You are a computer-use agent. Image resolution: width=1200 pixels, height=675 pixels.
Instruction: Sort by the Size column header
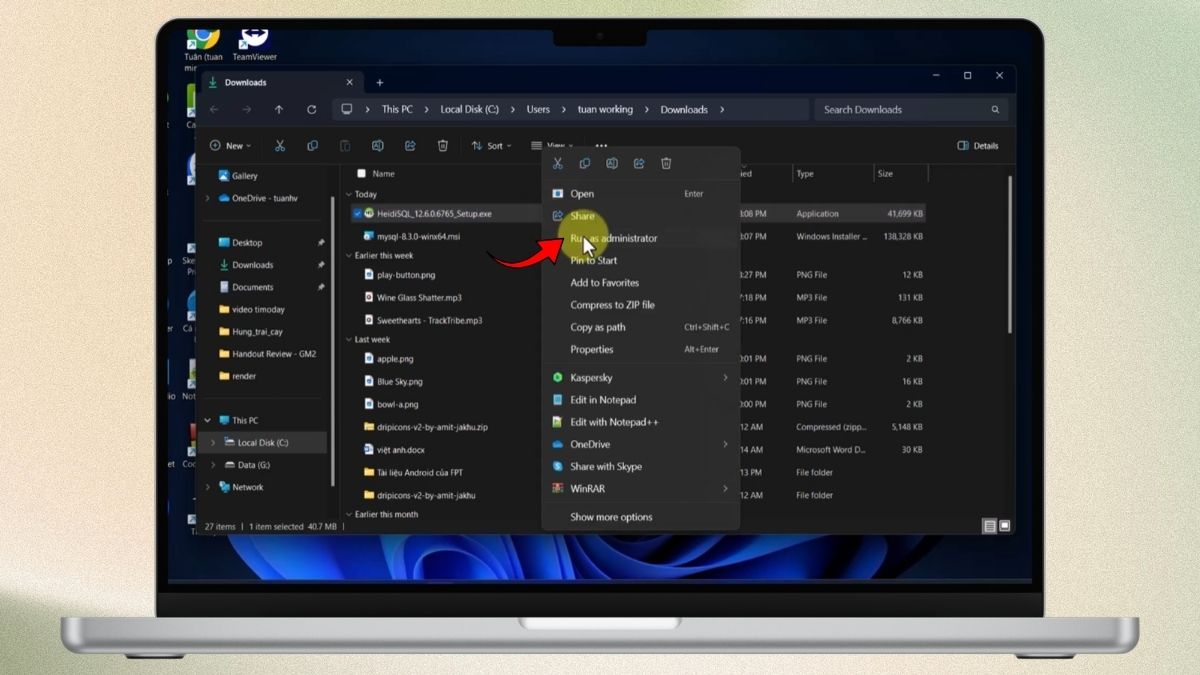click(901, 174)
